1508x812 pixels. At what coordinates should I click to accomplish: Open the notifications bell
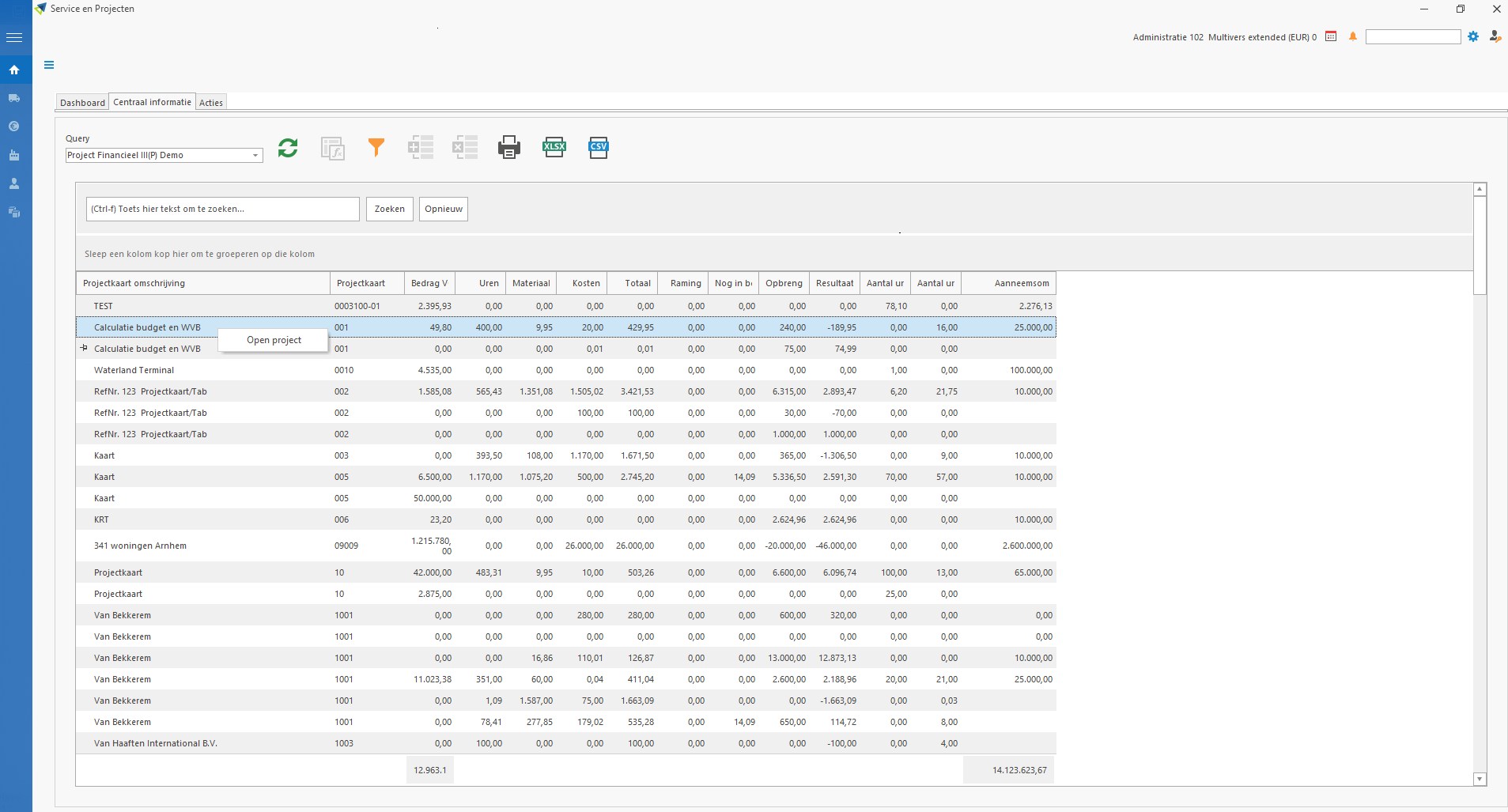point(1353,37)
